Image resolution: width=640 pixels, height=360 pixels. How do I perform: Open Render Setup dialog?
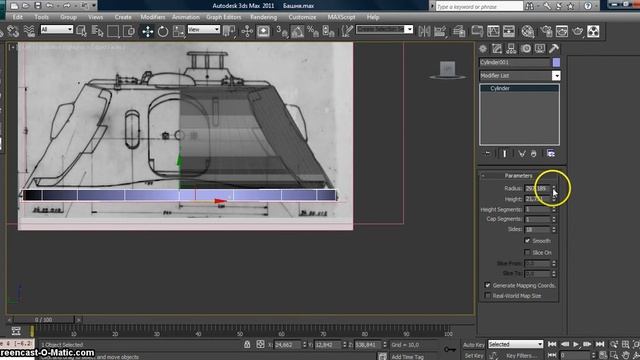[x=546, y=31]
